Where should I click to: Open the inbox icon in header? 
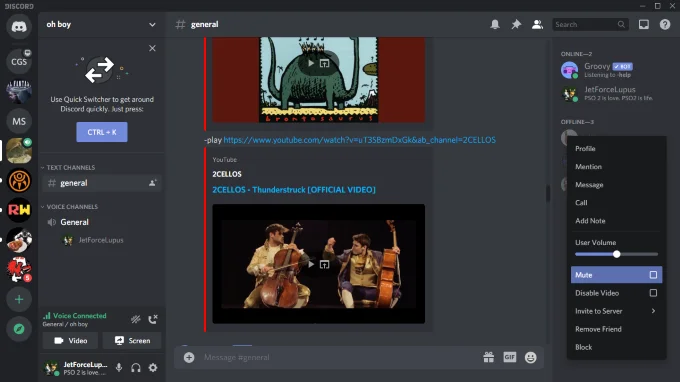[x=644, y=24]
